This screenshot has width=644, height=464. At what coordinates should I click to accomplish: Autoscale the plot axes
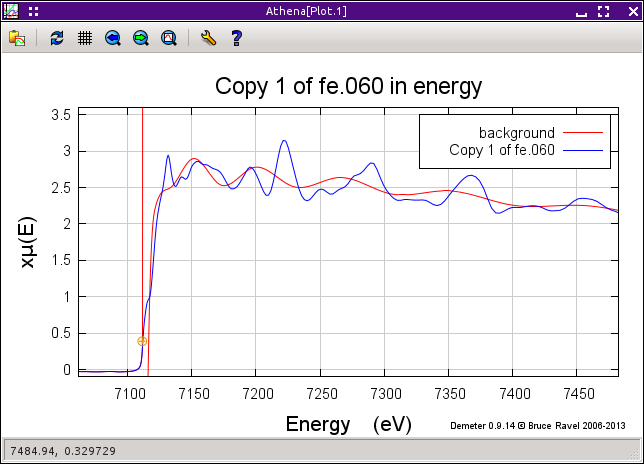pos(169,38)
